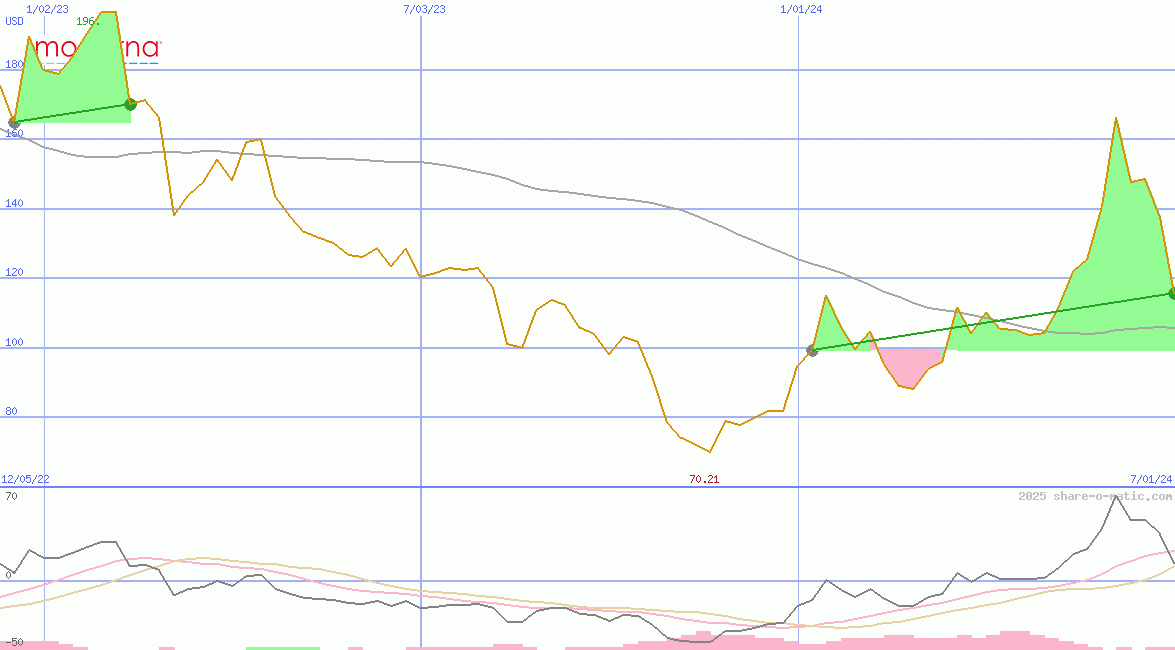Click the 1/01/24 date label
The height and width of the screenshot is (650, 1175).
click(801, 9)
